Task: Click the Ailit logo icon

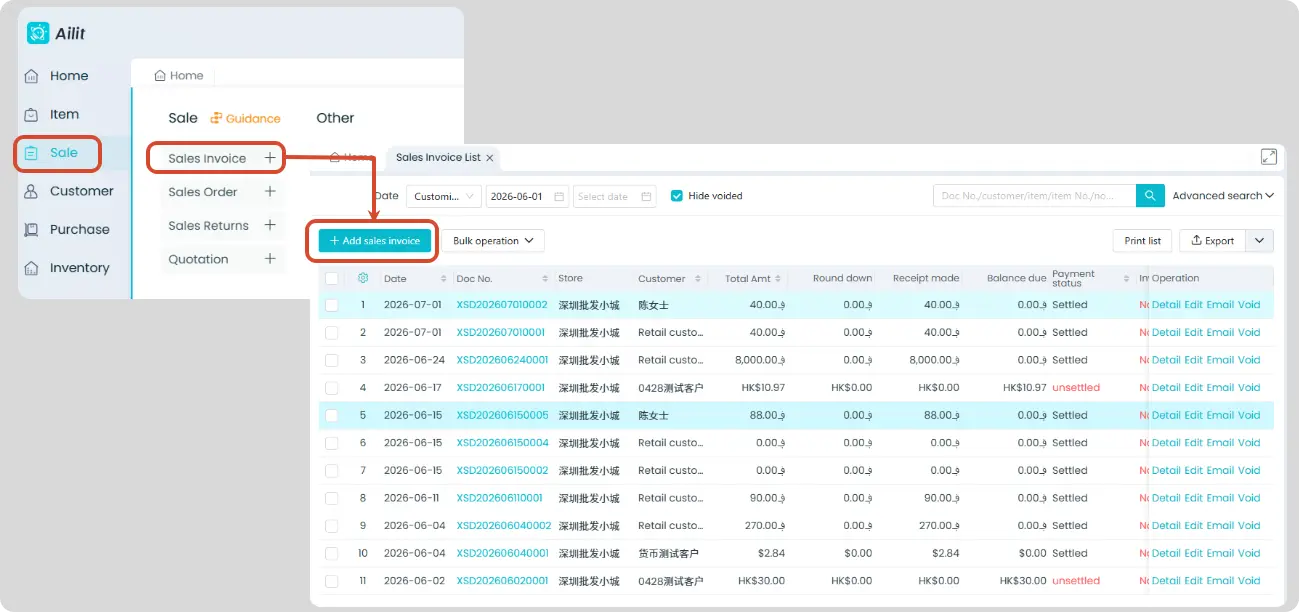Action: (38, 33)
